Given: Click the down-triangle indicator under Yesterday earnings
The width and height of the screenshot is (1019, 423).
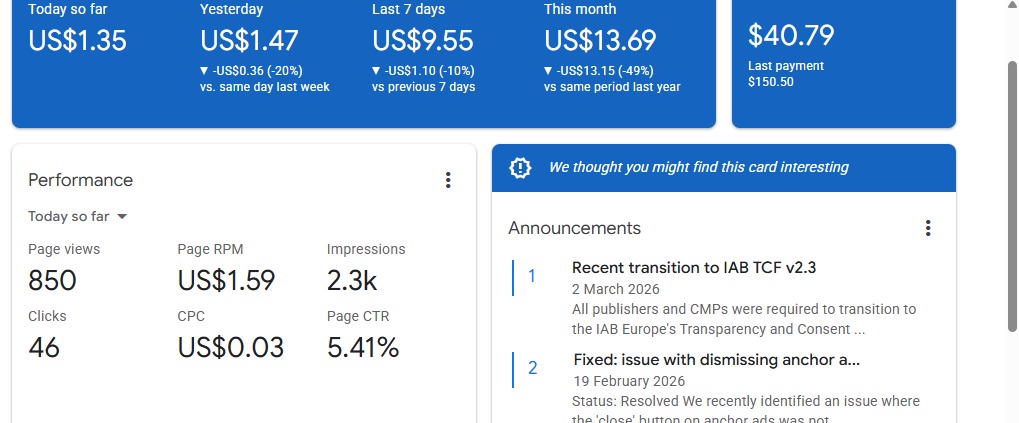Looking at the screenshot, I should pyautogui.click(x=205, y=71).
